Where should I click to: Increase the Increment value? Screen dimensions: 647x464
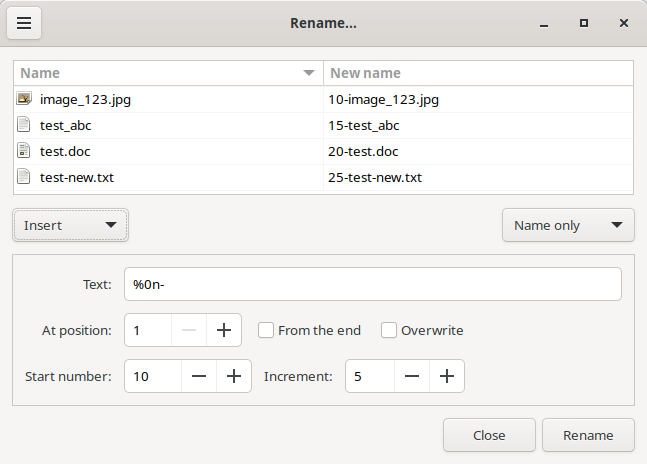pyautogui.click(x=446, y=376)
